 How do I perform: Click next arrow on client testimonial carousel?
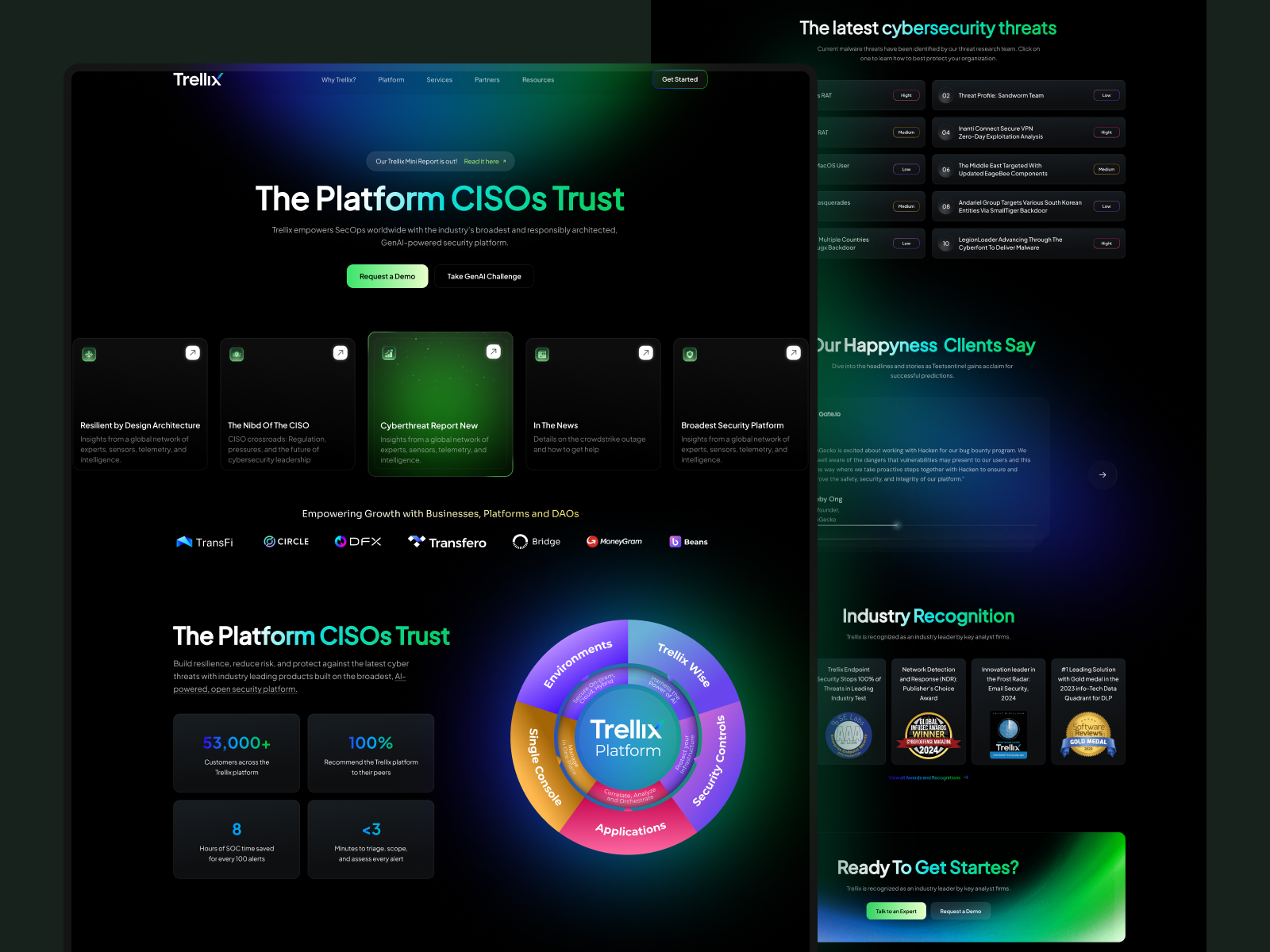point(1103,475)
